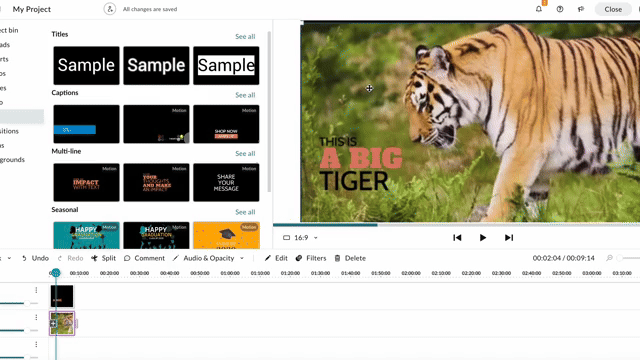Click the timeline zoom magnifier icon
Screen dimensions: 640x360
tap(609, 258)
